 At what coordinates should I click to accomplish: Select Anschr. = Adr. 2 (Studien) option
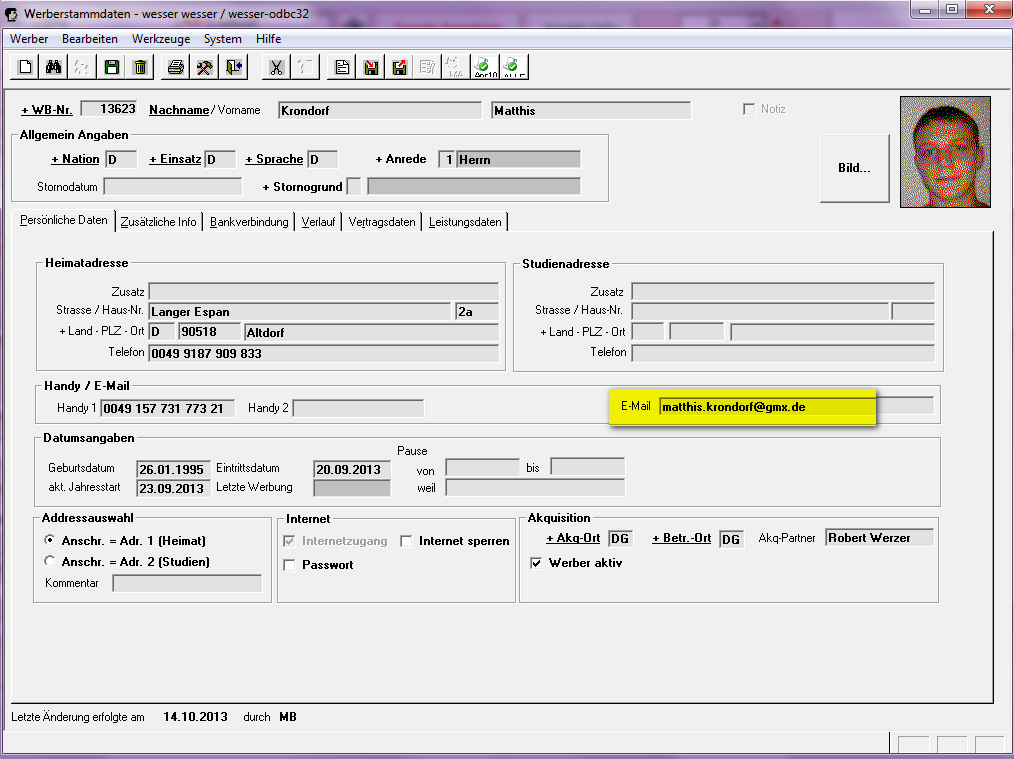51,562
